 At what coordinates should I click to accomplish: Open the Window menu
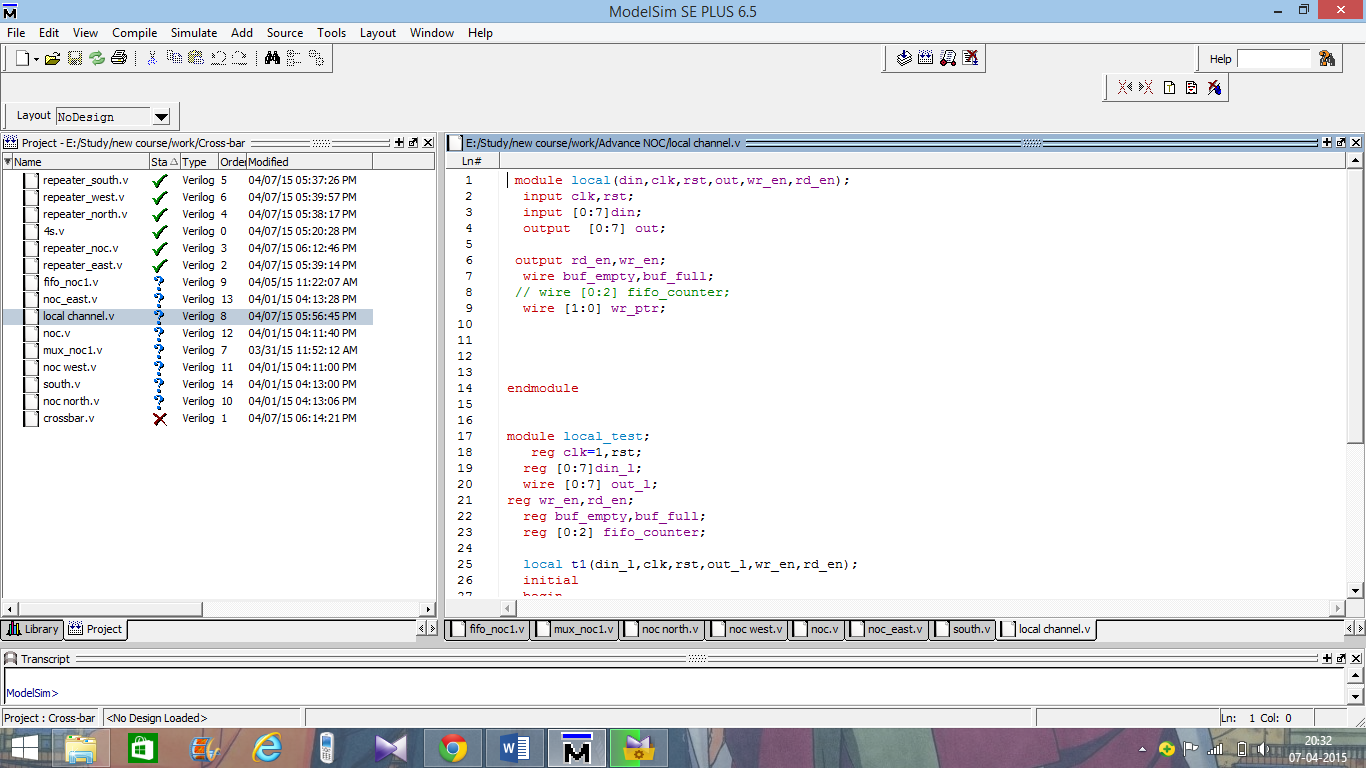coord(432,33)
